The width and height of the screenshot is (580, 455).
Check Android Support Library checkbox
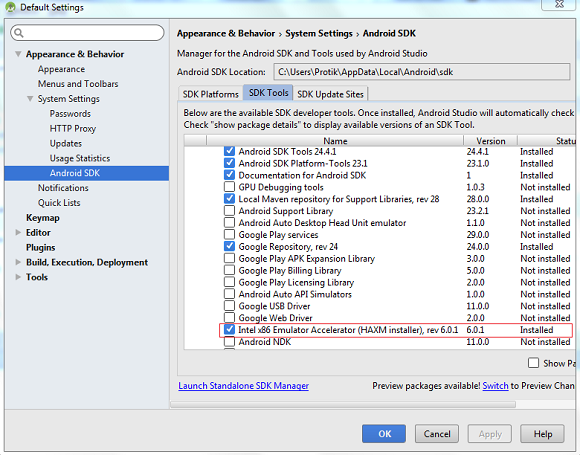coord(229,210)
